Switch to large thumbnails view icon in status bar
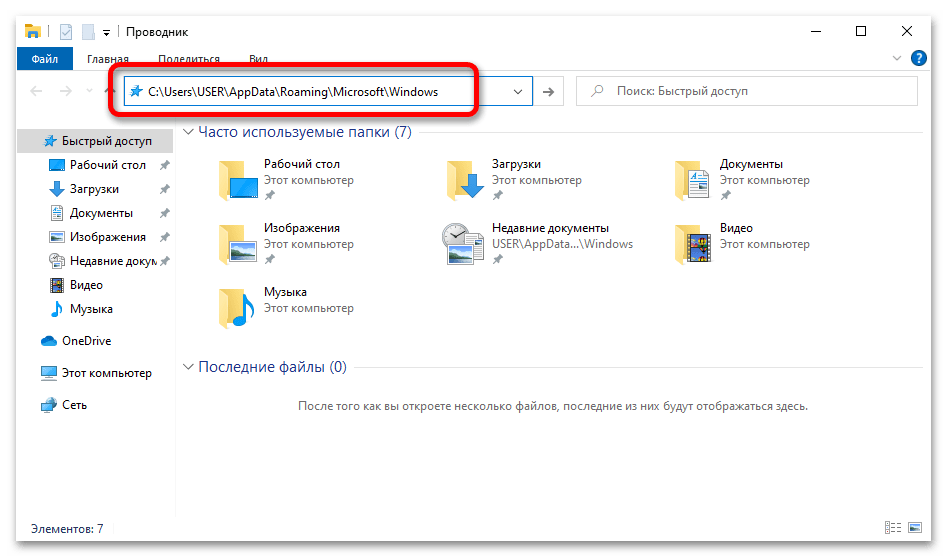This screenshot has width=947, height=557. pos(915,528)
